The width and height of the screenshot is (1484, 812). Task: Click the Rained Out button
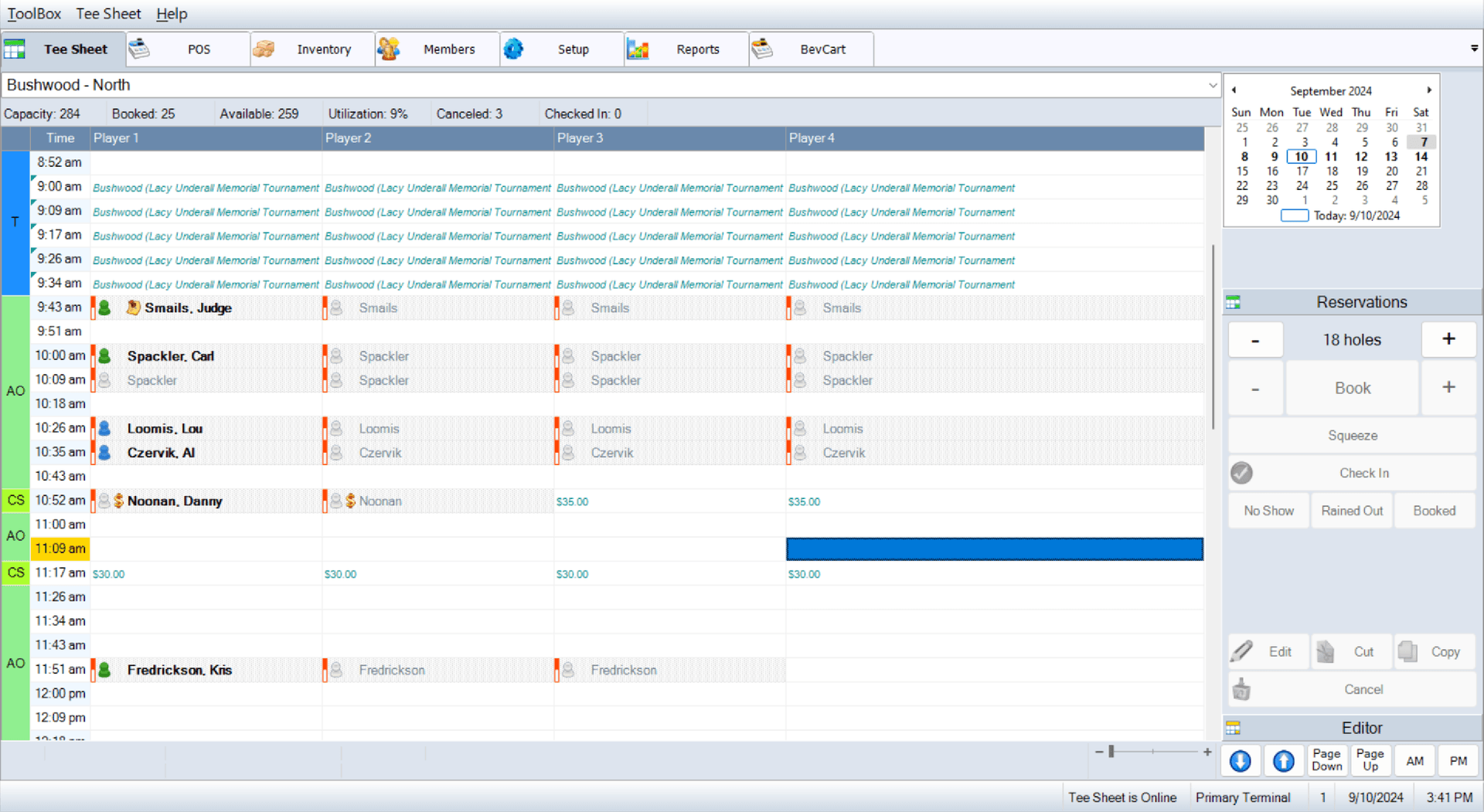click(x=1351, y=511)
